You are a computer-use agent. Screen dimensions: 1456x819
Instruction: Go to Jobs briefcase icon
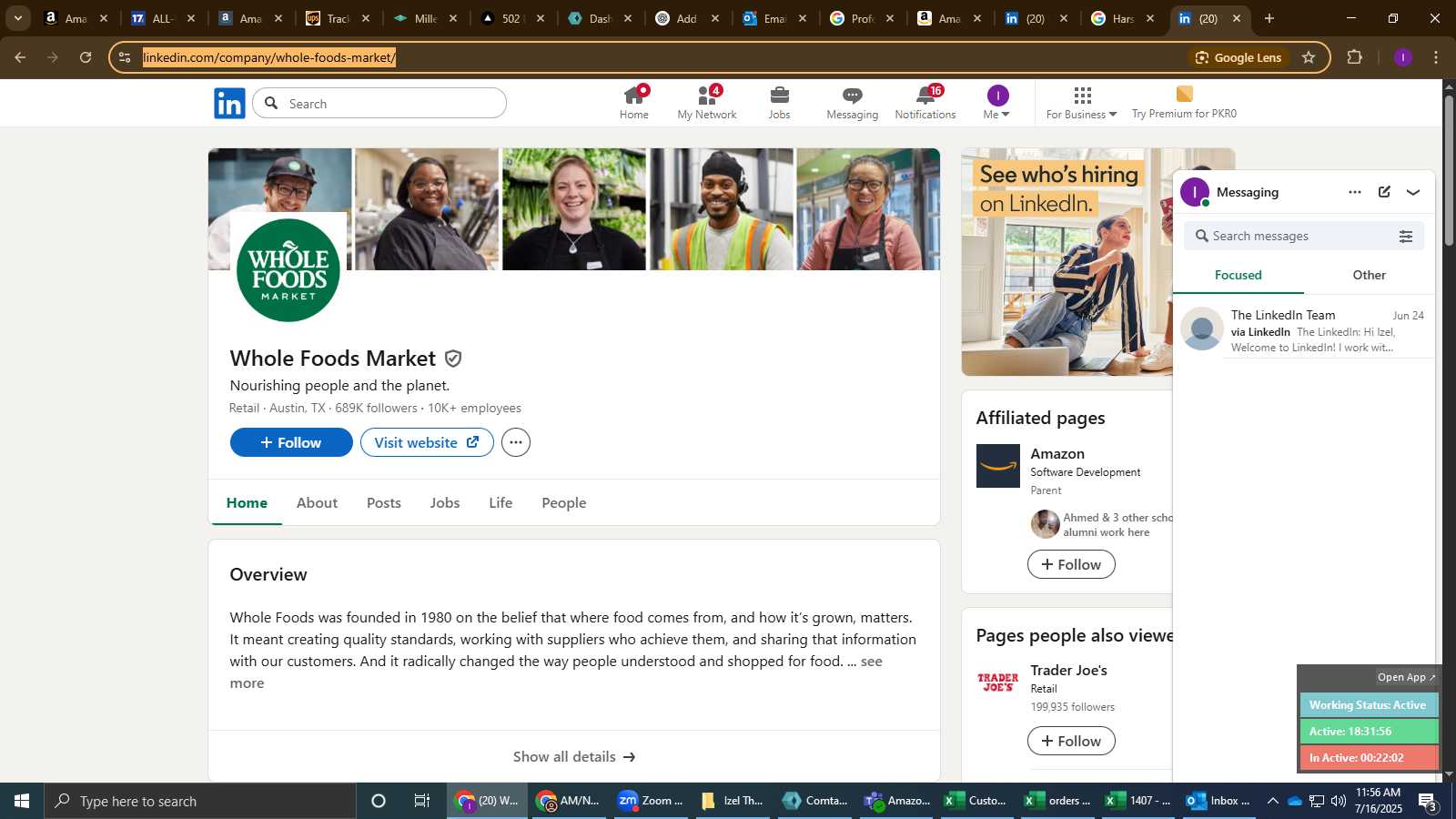(779, 103)
